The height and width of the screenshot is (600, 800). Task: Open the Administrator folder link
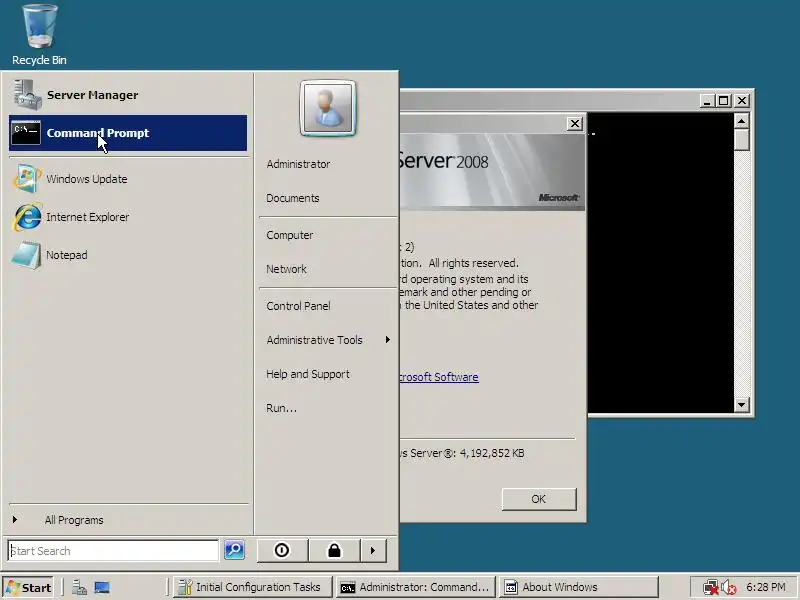pyautogui.click(x=298, y=164)
